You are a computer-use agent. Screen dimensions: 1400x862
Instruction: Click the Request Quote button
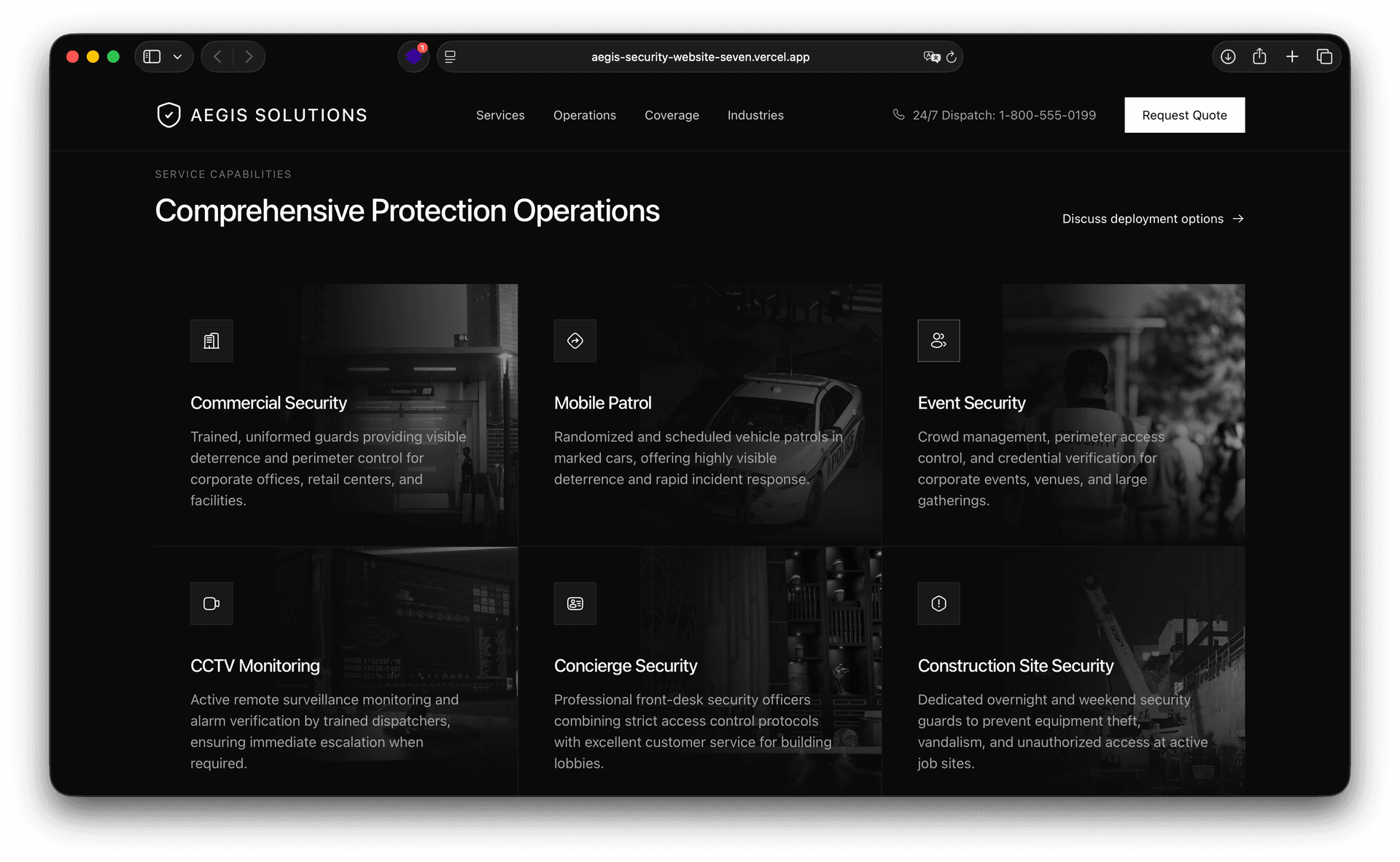click(1184, 114)
